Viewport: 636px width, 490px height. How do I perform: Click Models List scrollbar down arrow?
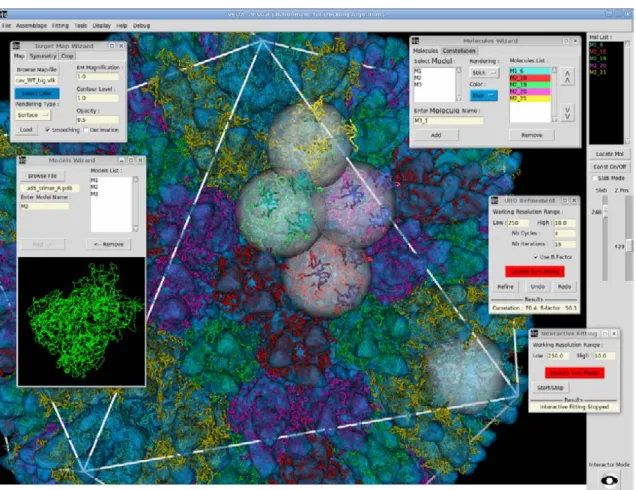coord(135,229)
